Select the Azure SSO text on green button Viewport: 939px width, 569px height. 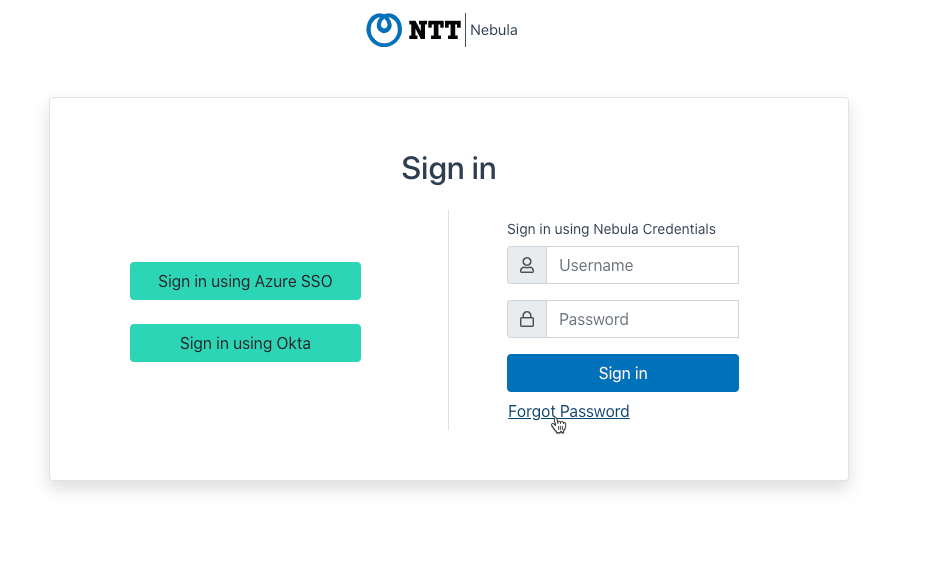pos(293,282)
